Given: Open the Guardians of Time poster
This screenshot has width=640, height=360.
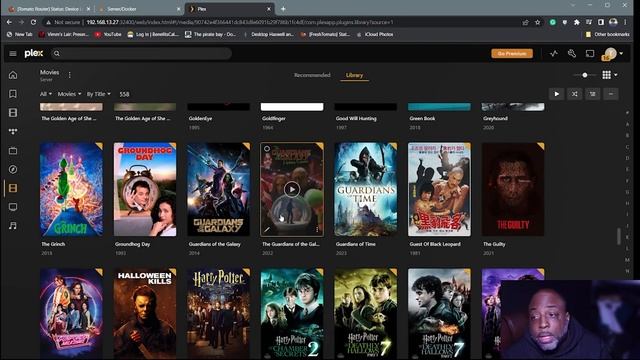Looking at the screenshot, I should click(366, 189).
